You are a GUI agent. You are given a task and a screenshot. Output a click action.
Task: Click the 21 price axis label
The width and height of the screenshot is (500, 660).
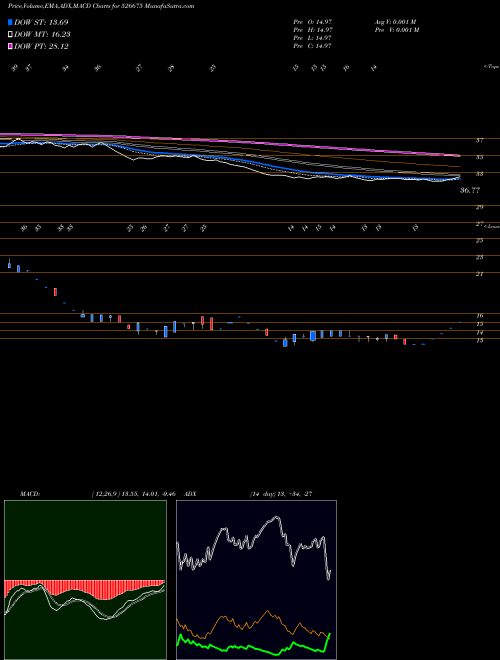click(x=479, y=274)
